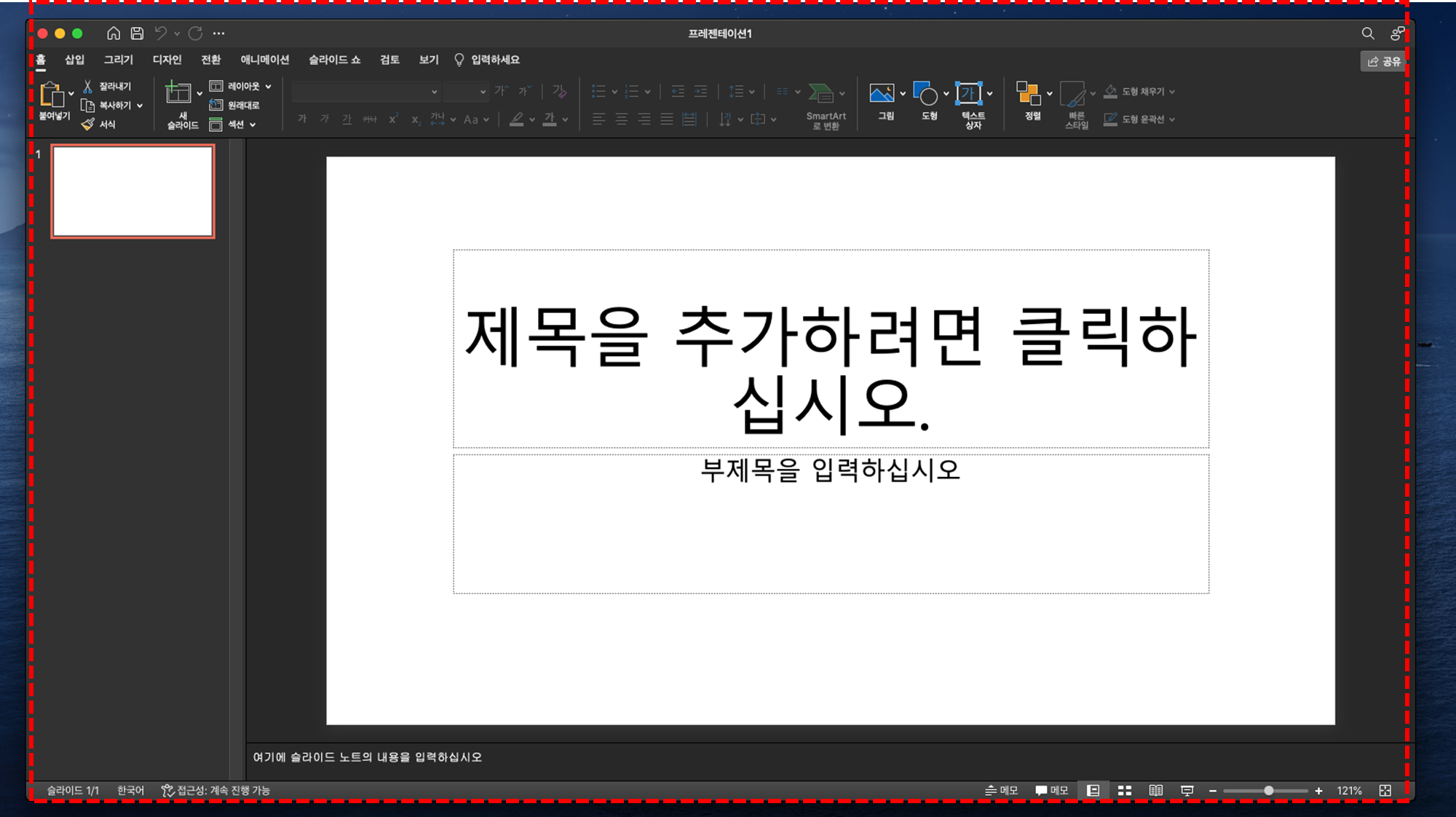1456x817 pixels.
Task: Click the Undo arrow icon
Action: click(161, 33)
